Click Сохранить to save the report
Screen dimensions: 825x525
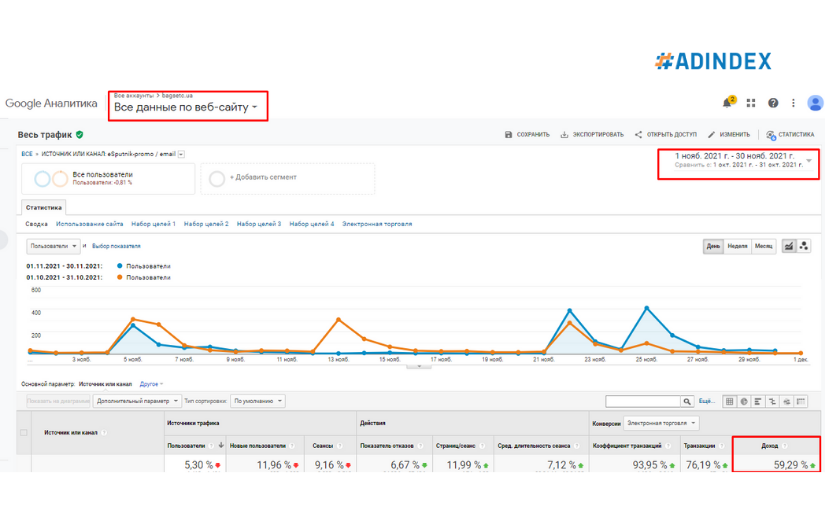tap(527, 135)
